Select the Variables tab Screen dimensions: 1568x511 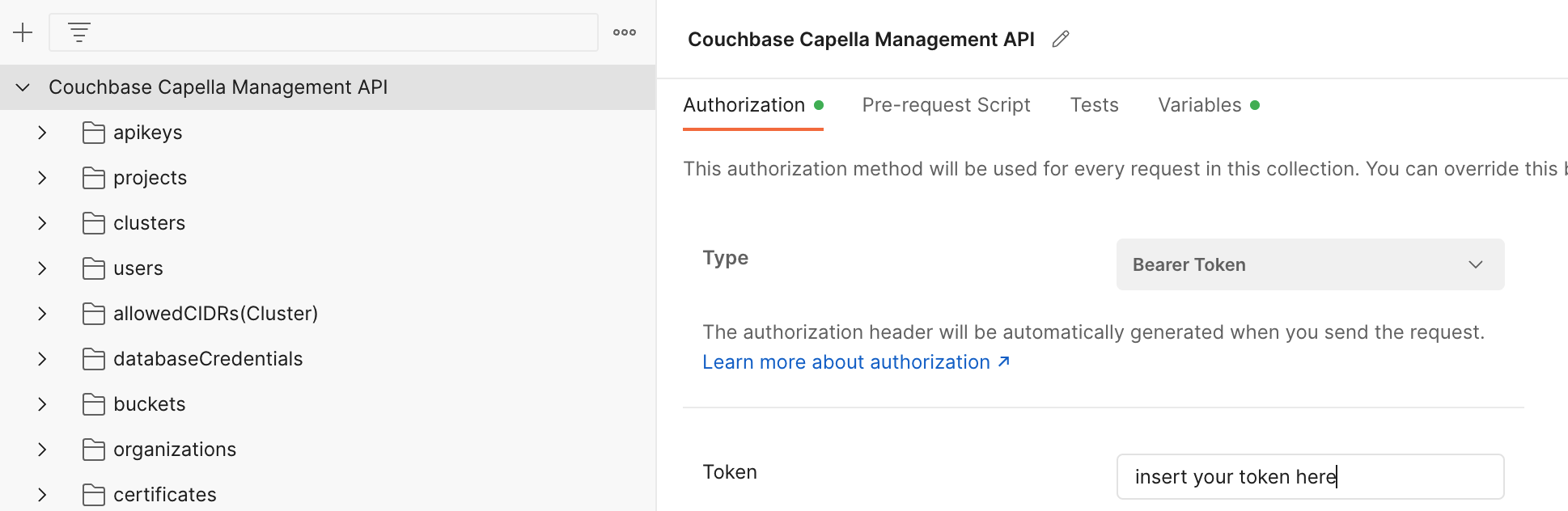1200,104
